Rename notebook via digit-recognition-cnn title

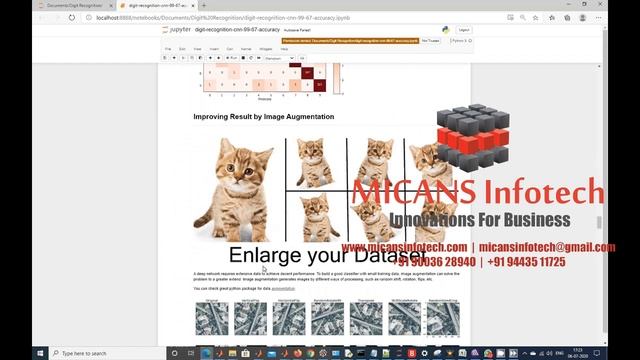click(x=237, y=30)
